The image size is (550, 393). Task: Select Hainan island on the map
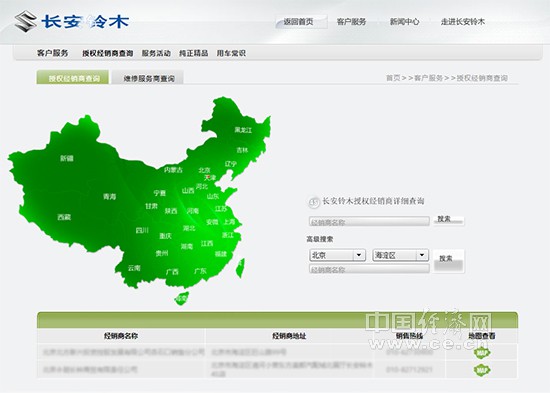point(181,299)
